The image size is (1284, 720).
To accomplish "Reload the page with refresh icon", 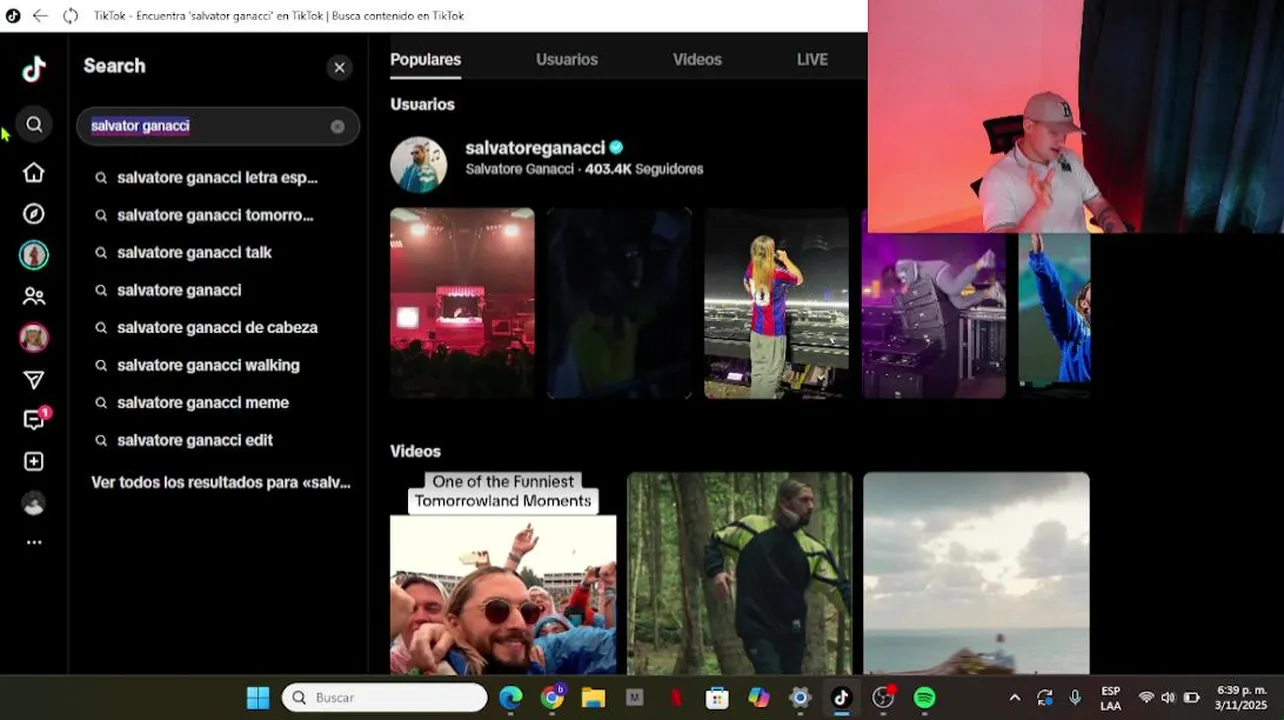I will 70,16.
